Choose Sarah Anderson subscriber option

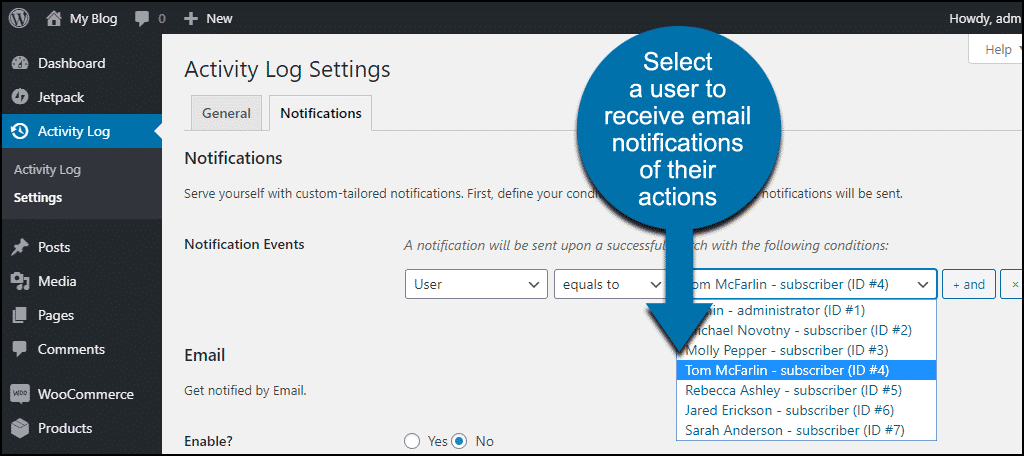pos(807,430)
